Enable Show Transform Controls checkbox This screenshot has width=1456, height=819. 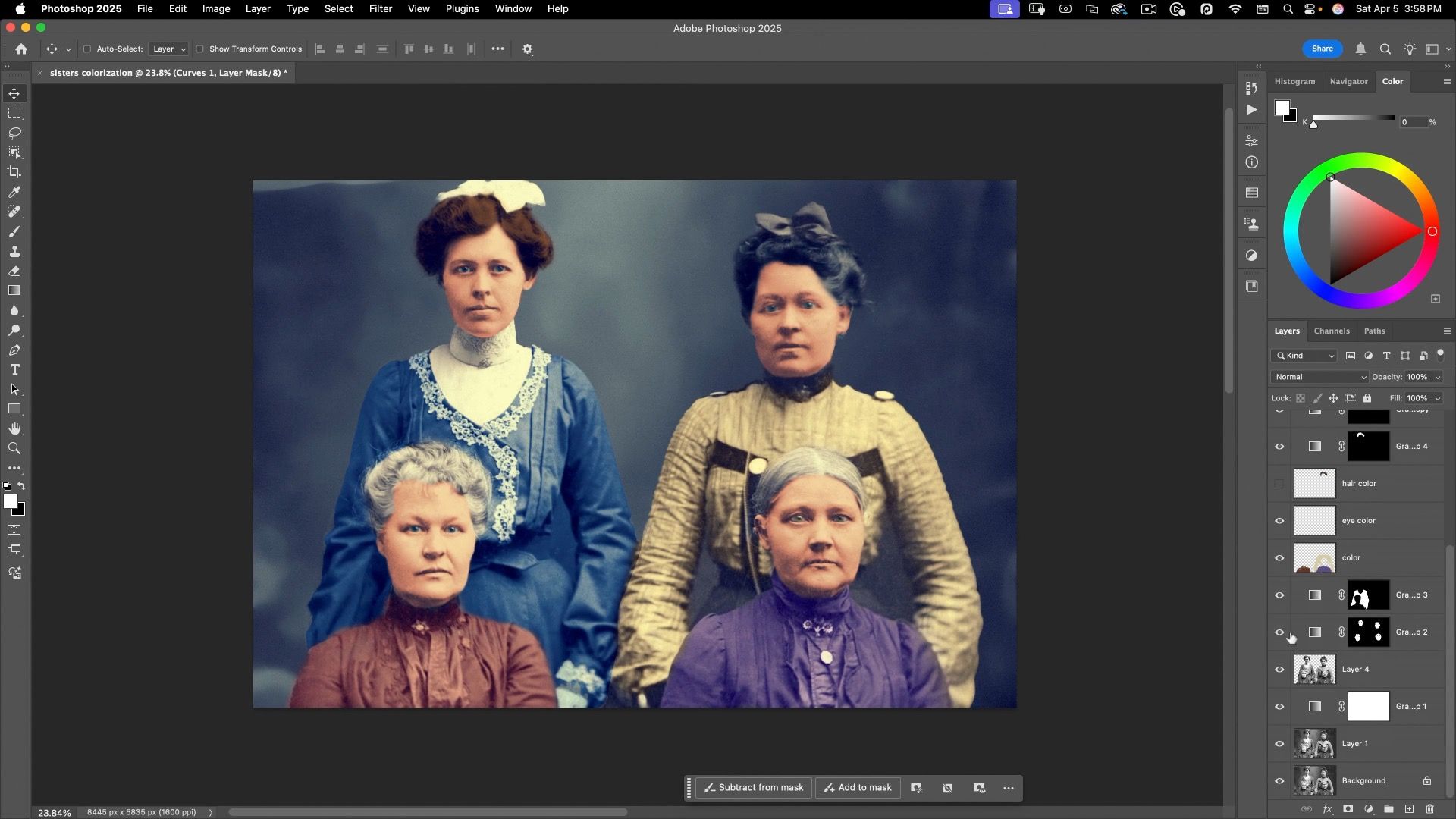[200, 49]
